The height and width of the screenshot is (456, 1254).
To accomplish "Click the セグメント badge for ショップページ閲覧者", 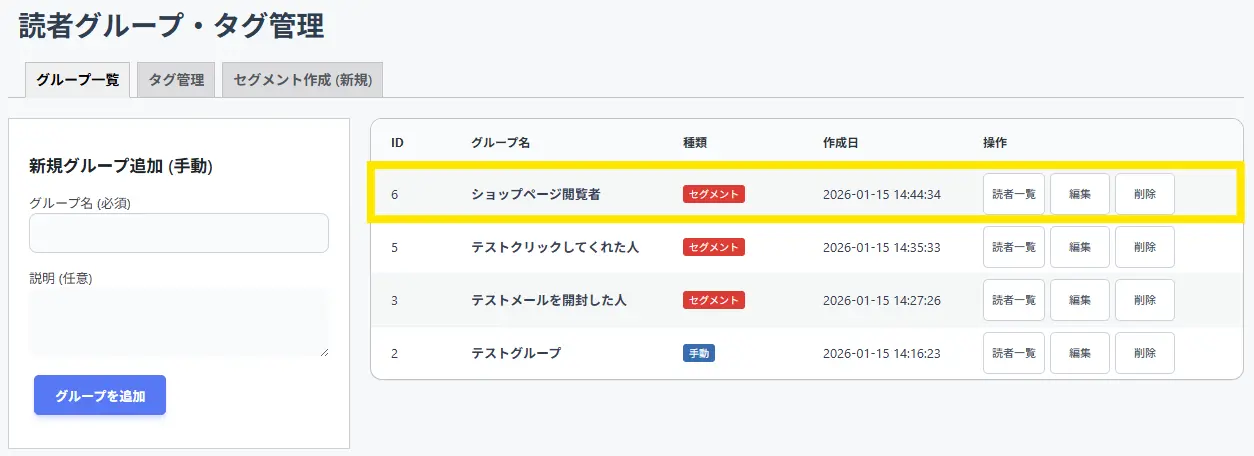I will point(713,194).
